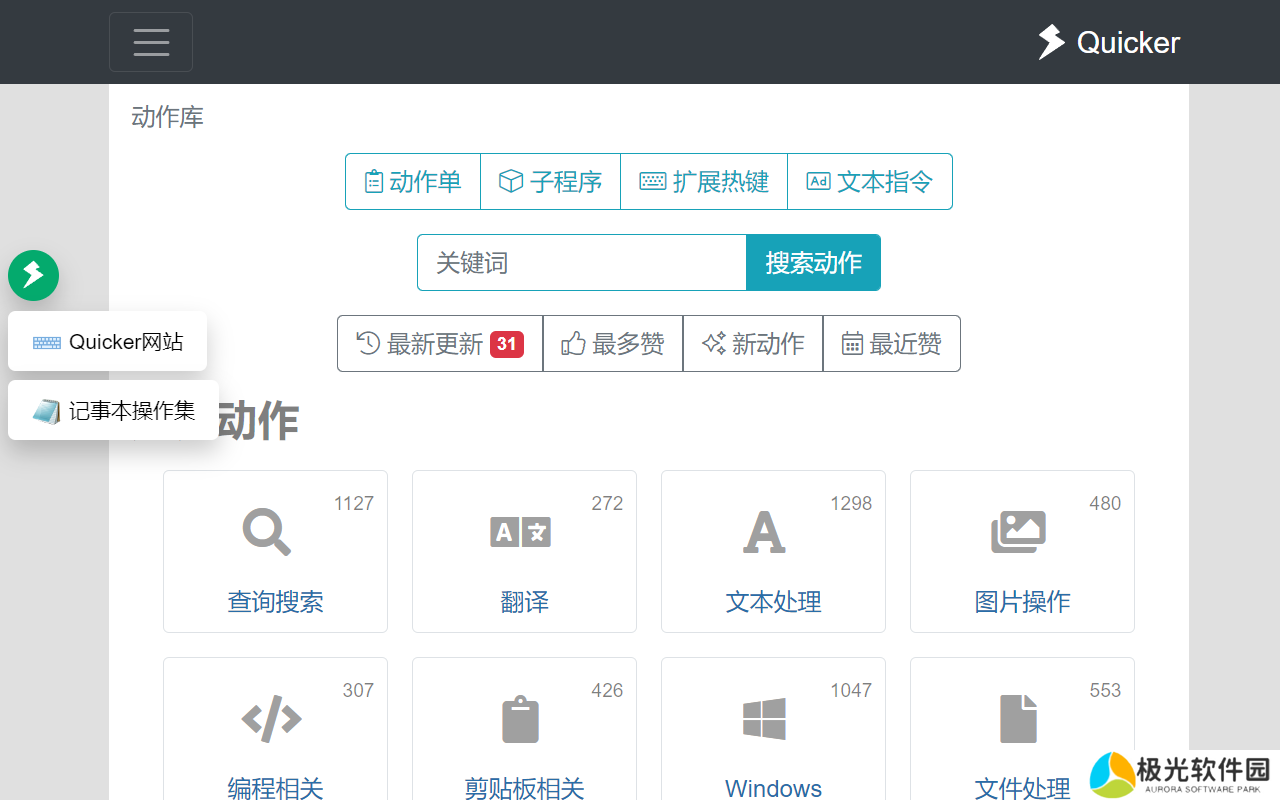Click the 搜索动作 search button
This screenshot has width=1280, height=800.
coord(813,263)
